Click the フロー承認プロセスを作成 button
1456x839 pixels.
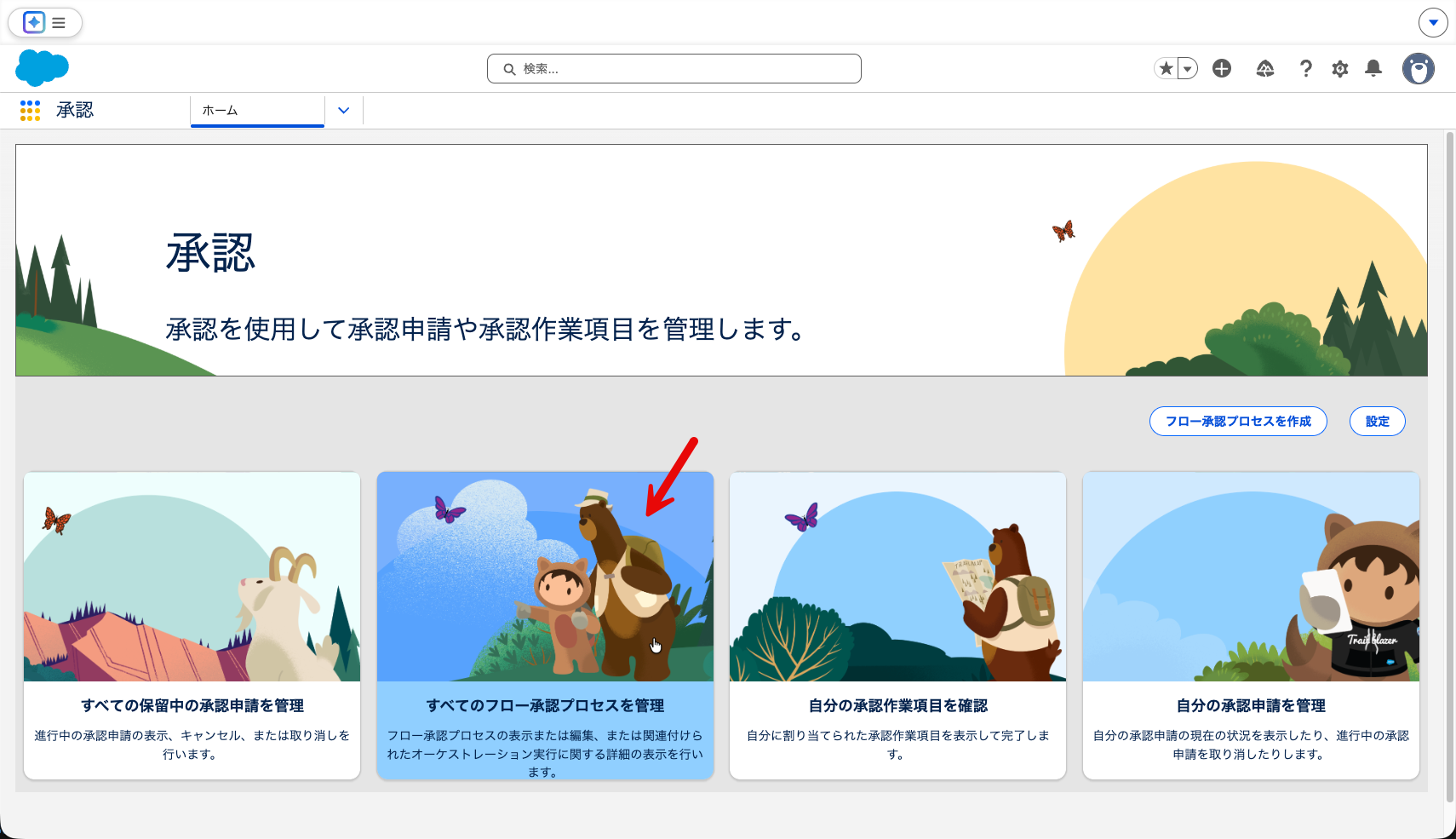[x=1238, y=421]
